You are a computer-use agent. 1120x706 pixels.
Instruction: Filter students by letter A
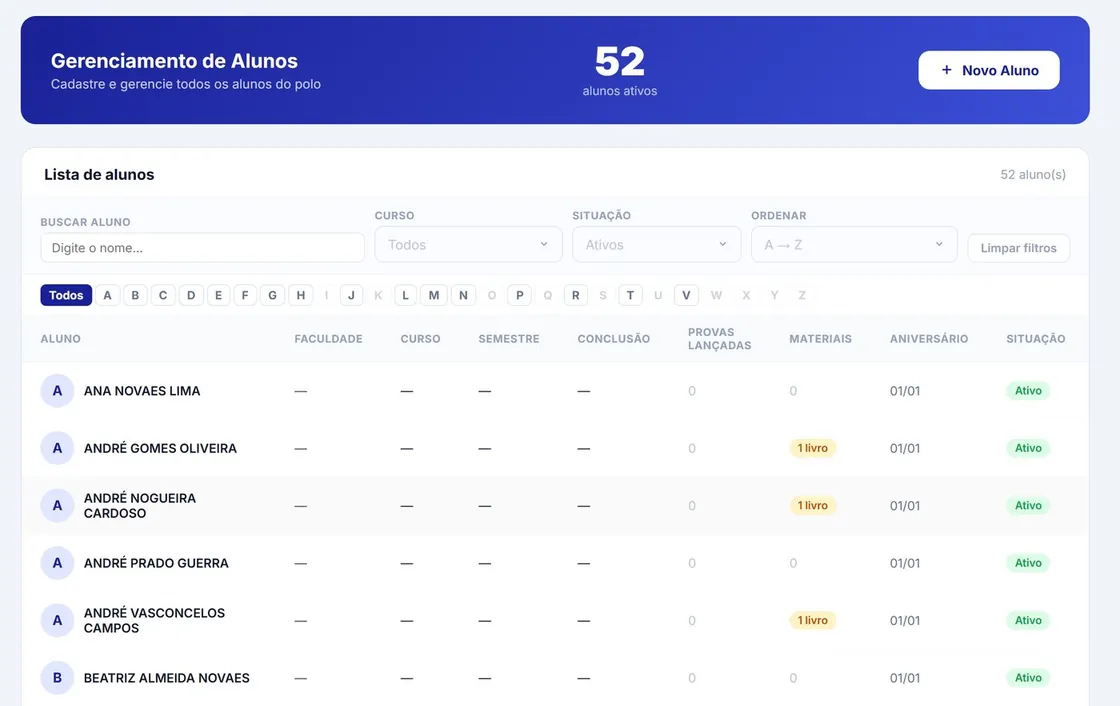pyautogui.click(x=108, y=295)
